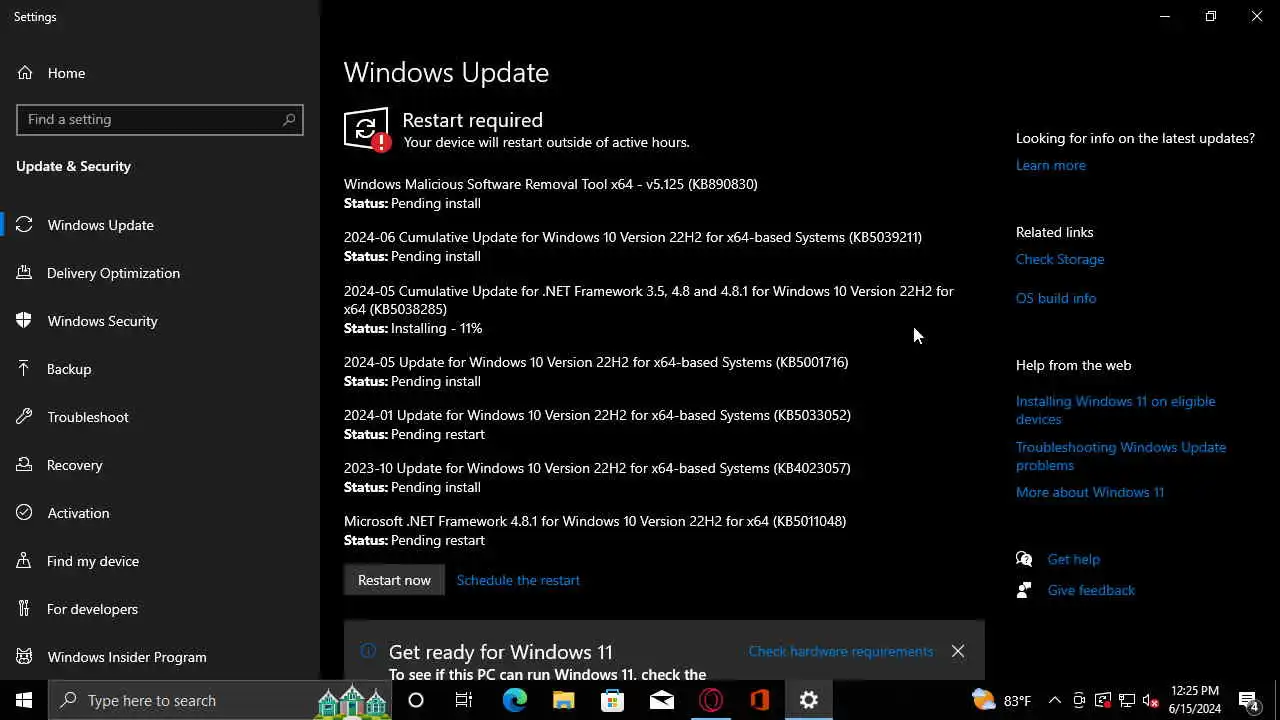Open Learn more link
Screen dimensions: 1280x720
click(x=1050, y=165)
